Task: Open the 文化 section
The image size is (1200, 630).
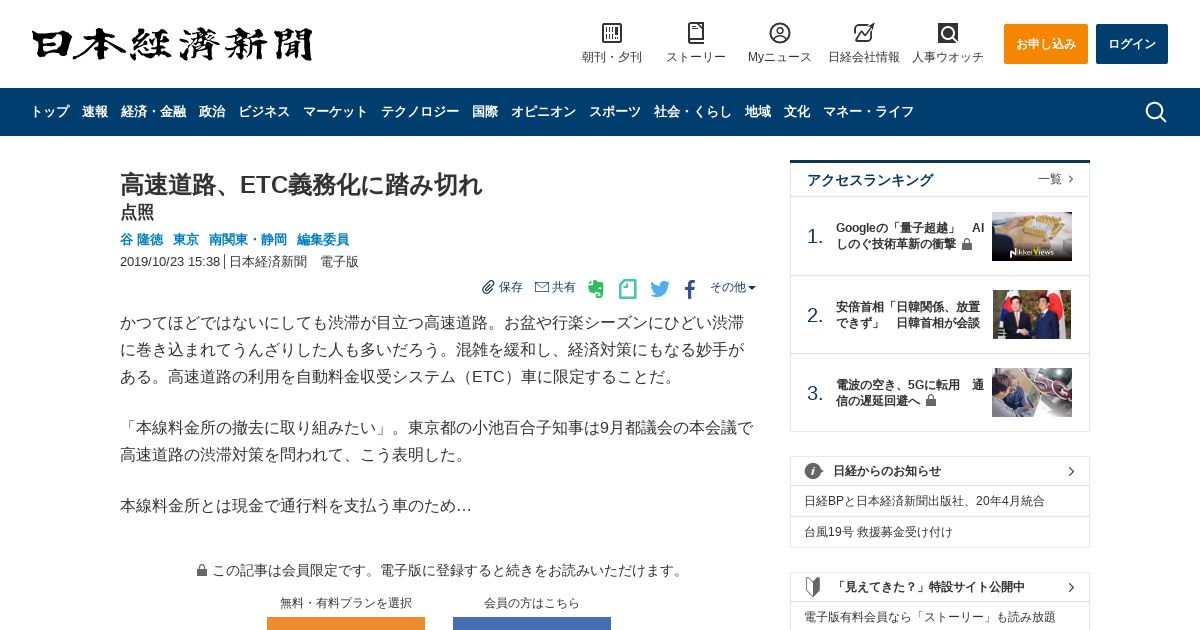Action: [797, 112]
